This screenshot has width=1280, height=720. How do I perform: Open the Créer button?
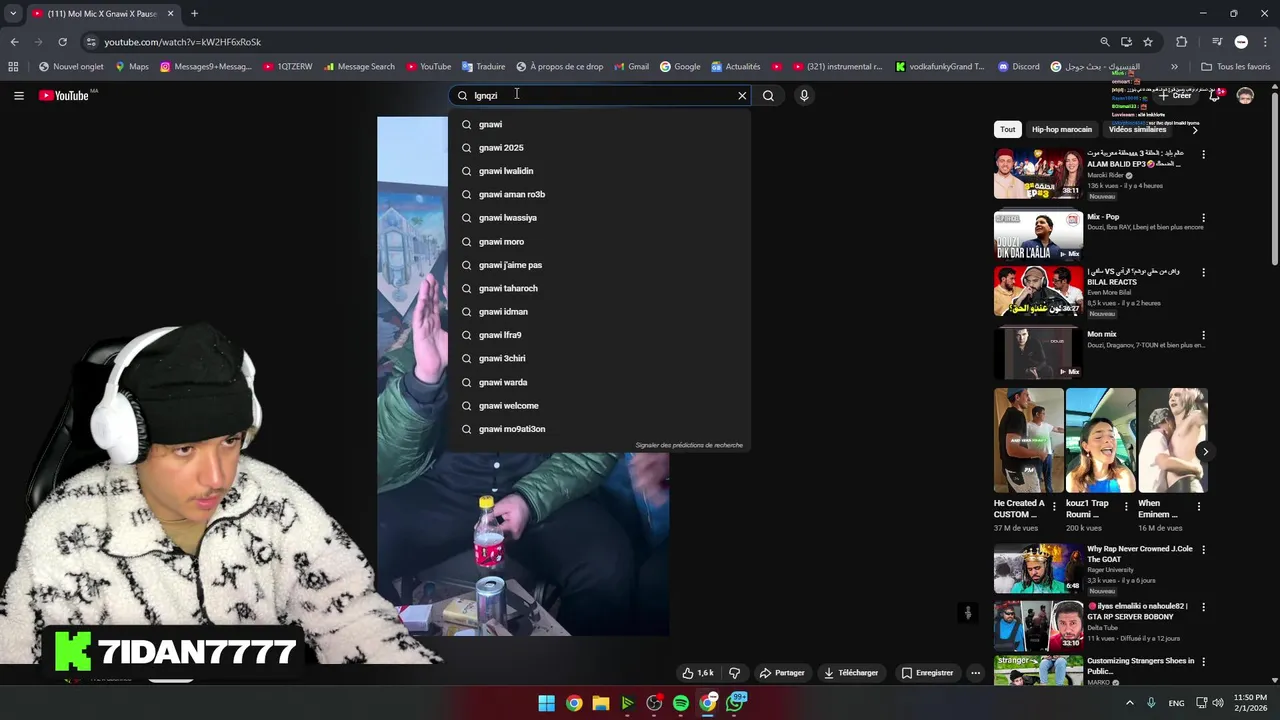[1175, 95]
